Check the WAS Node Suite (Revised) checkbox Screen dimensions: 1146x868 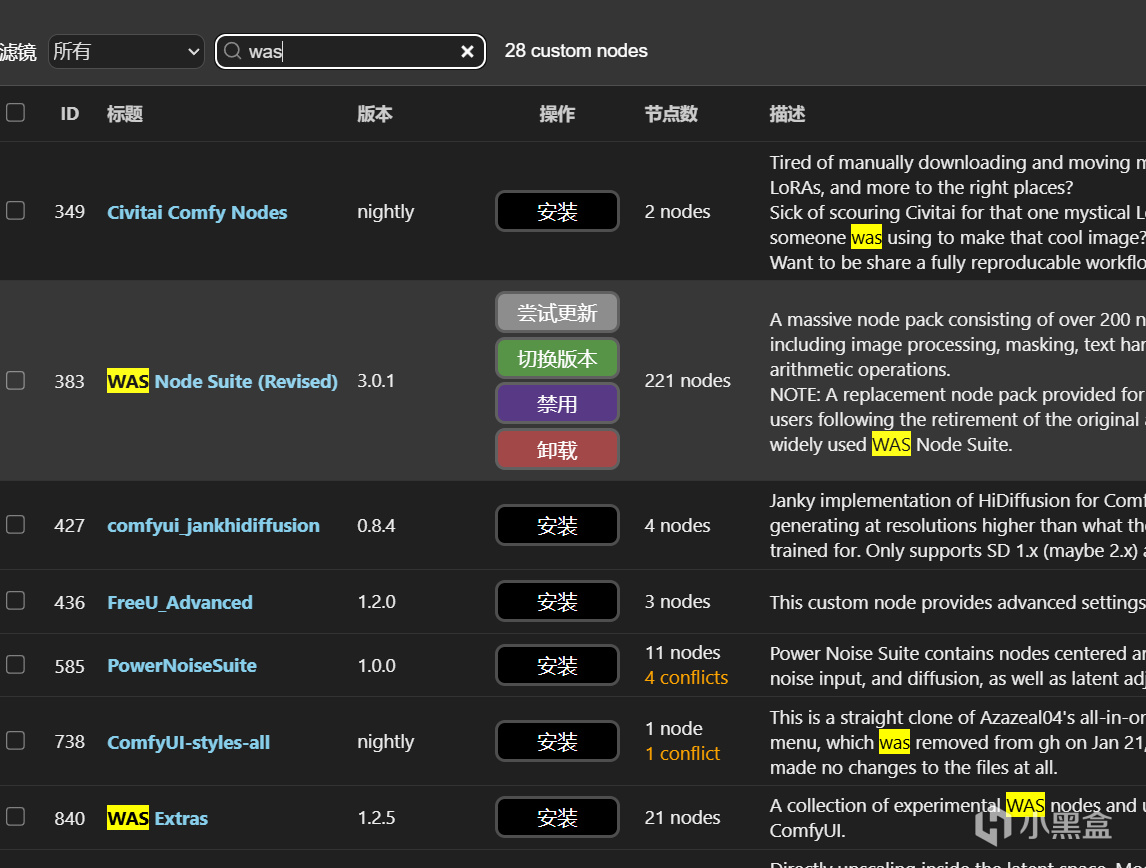click(x=15, y=381)
